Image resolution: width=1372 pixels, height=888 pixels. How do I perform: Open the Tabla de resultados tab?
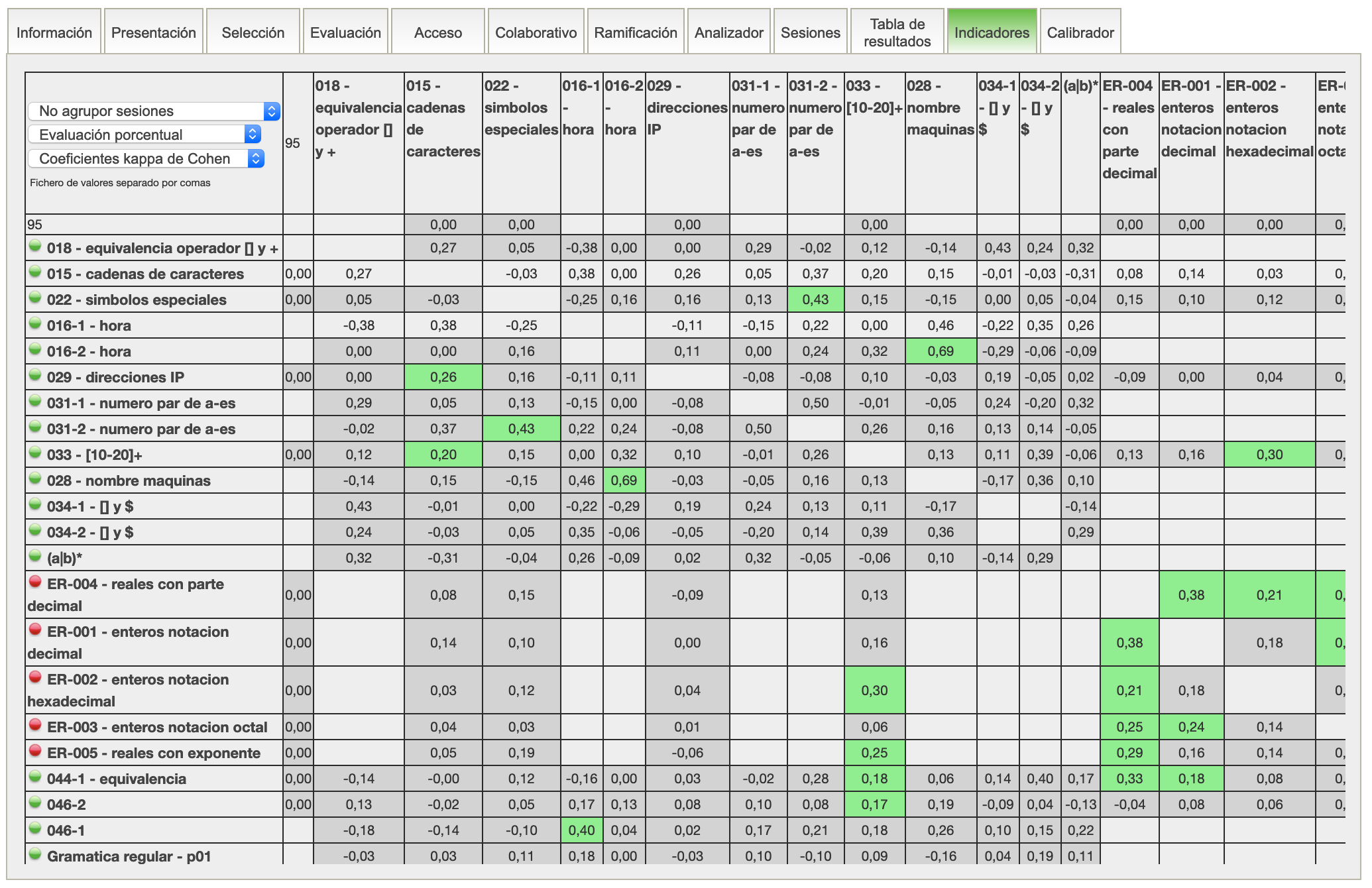(897, 32)
